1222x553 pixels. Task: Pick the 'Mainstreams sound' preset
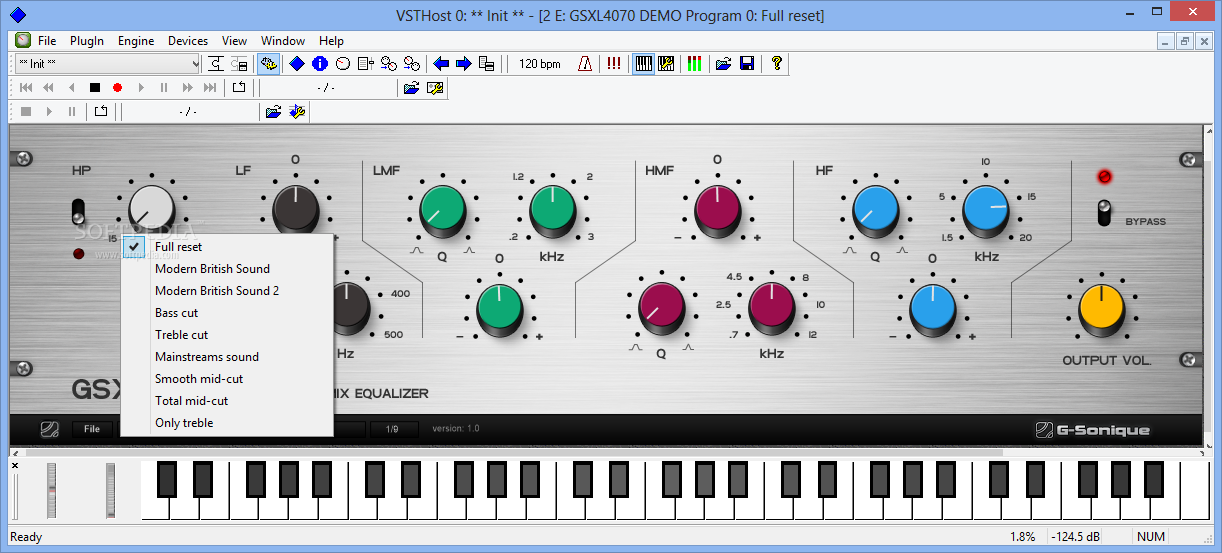pyautogui.click(x=227, y=356)
